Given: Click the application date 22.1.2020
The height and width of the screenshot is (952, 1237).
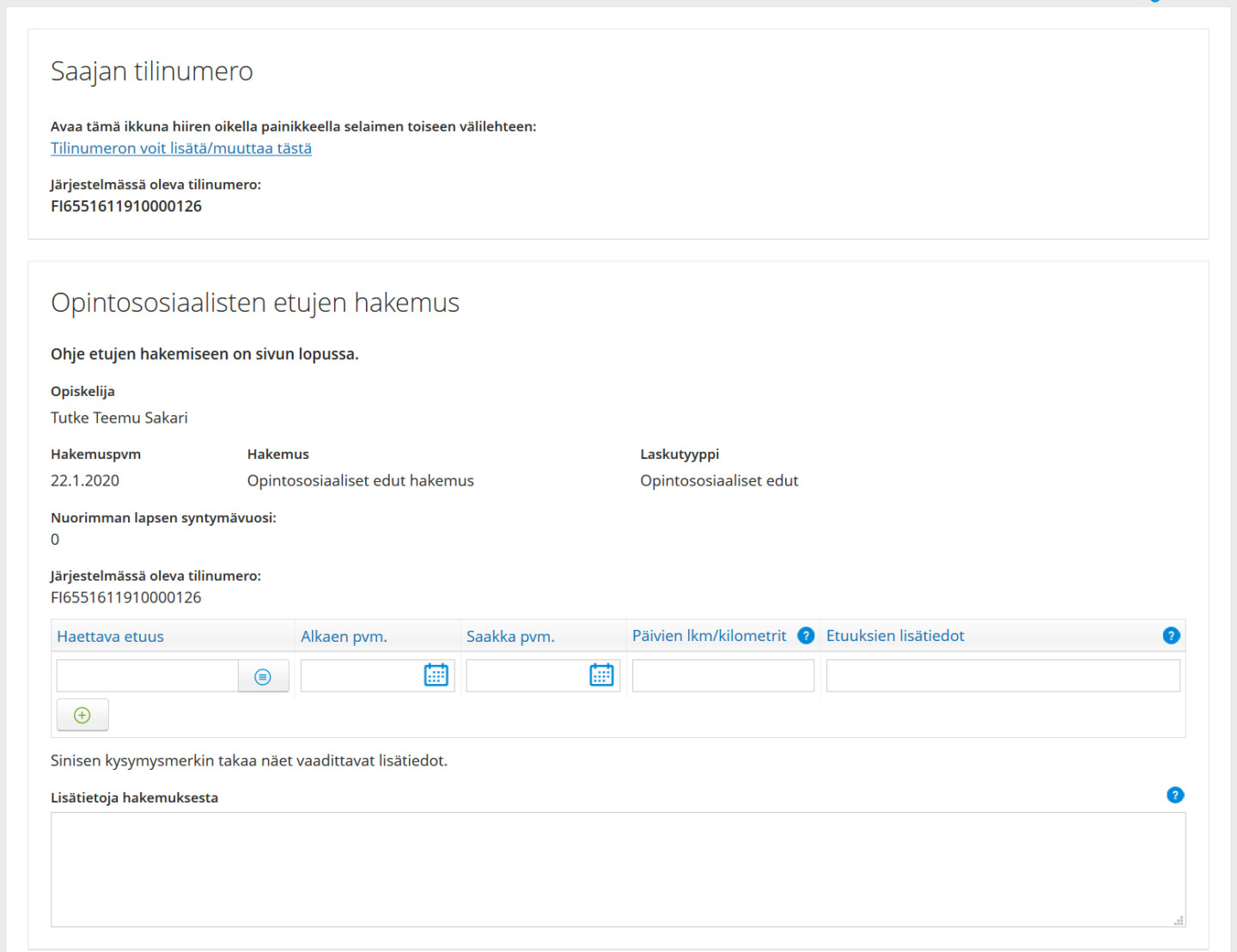Looking at the screenshot, I should 85,480.
